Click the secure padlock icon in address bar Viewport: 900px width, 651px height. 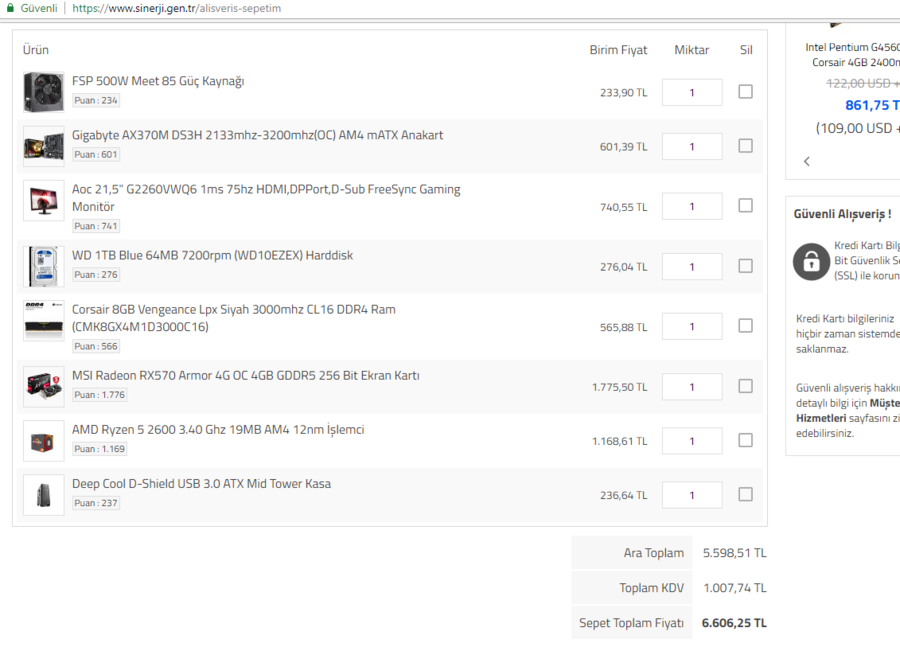[x=10, y=8]
